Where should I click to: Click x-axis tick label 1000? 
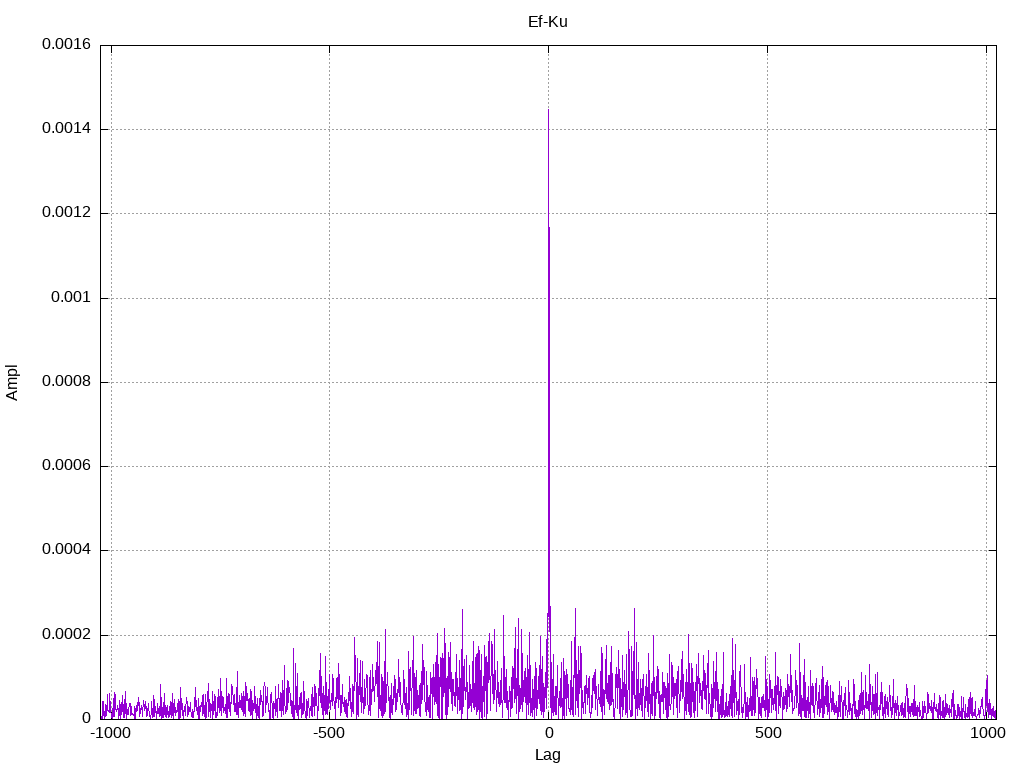[987, 733]
